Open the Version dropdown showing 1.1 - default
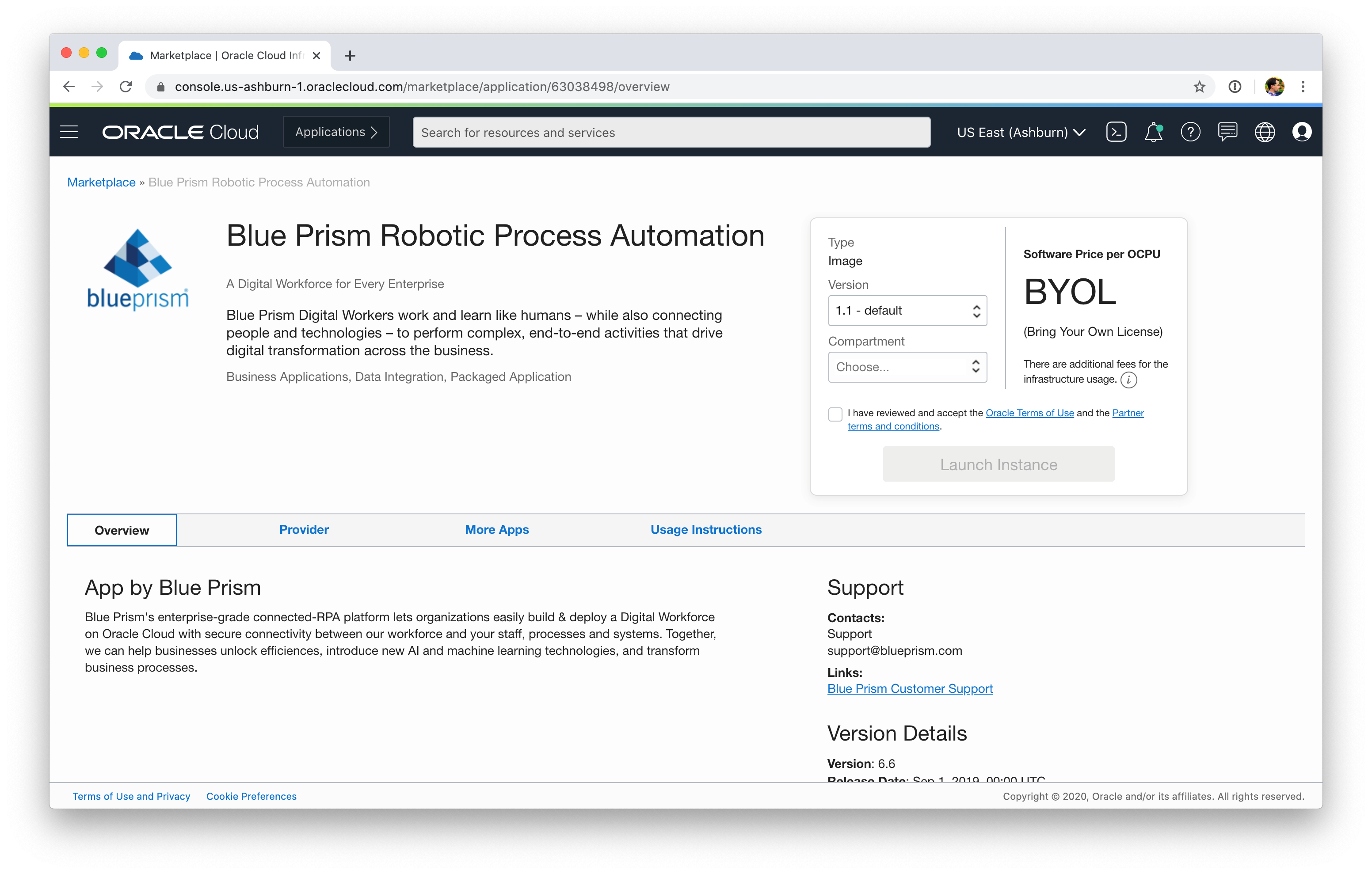Image resolution: width=1372 pixels, height=874 pixels. [x=907, y=311]
